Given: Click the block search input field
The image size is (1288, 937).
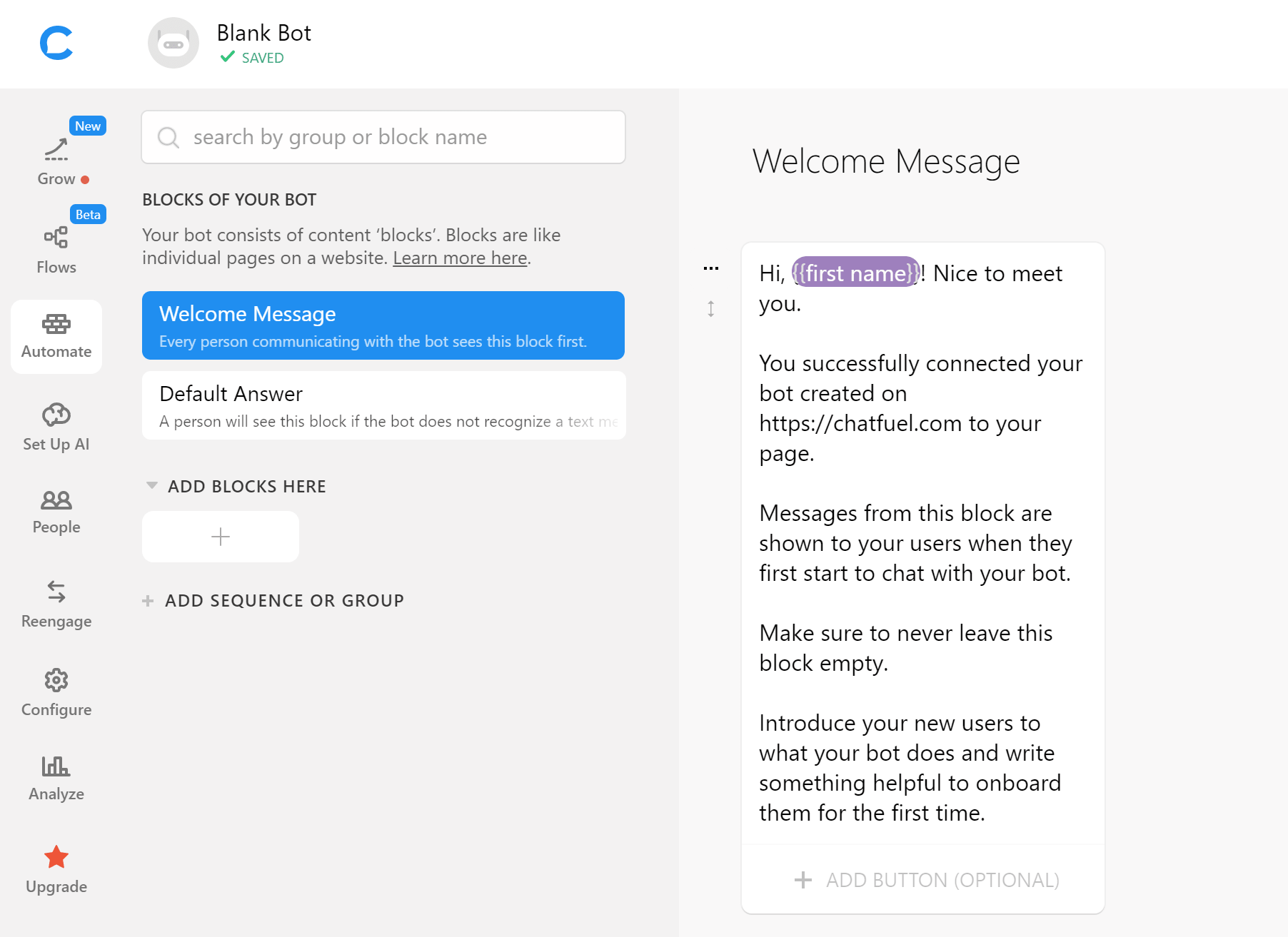Looking at the screenshot, I should pyautogui.click(x=383, y=137).
